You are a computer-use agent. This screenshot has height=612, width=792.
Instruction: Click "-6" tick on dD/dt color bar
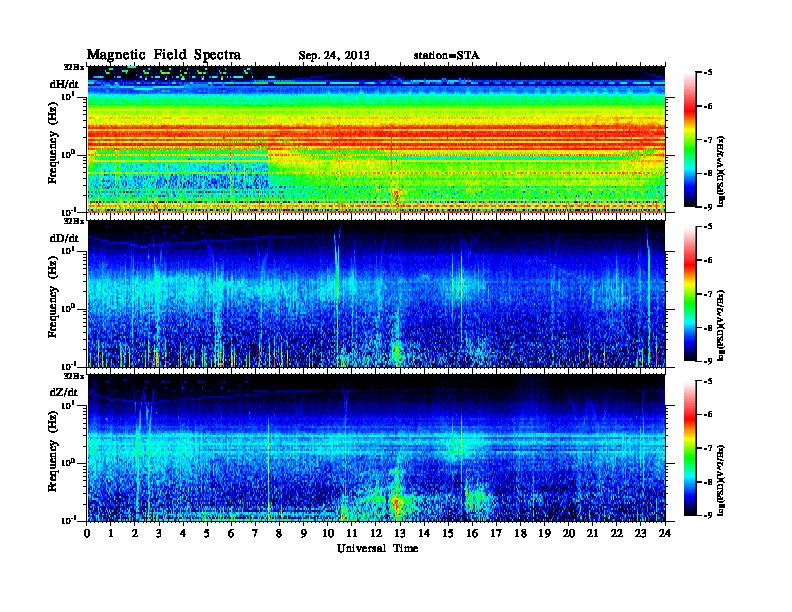coord(708,261)
